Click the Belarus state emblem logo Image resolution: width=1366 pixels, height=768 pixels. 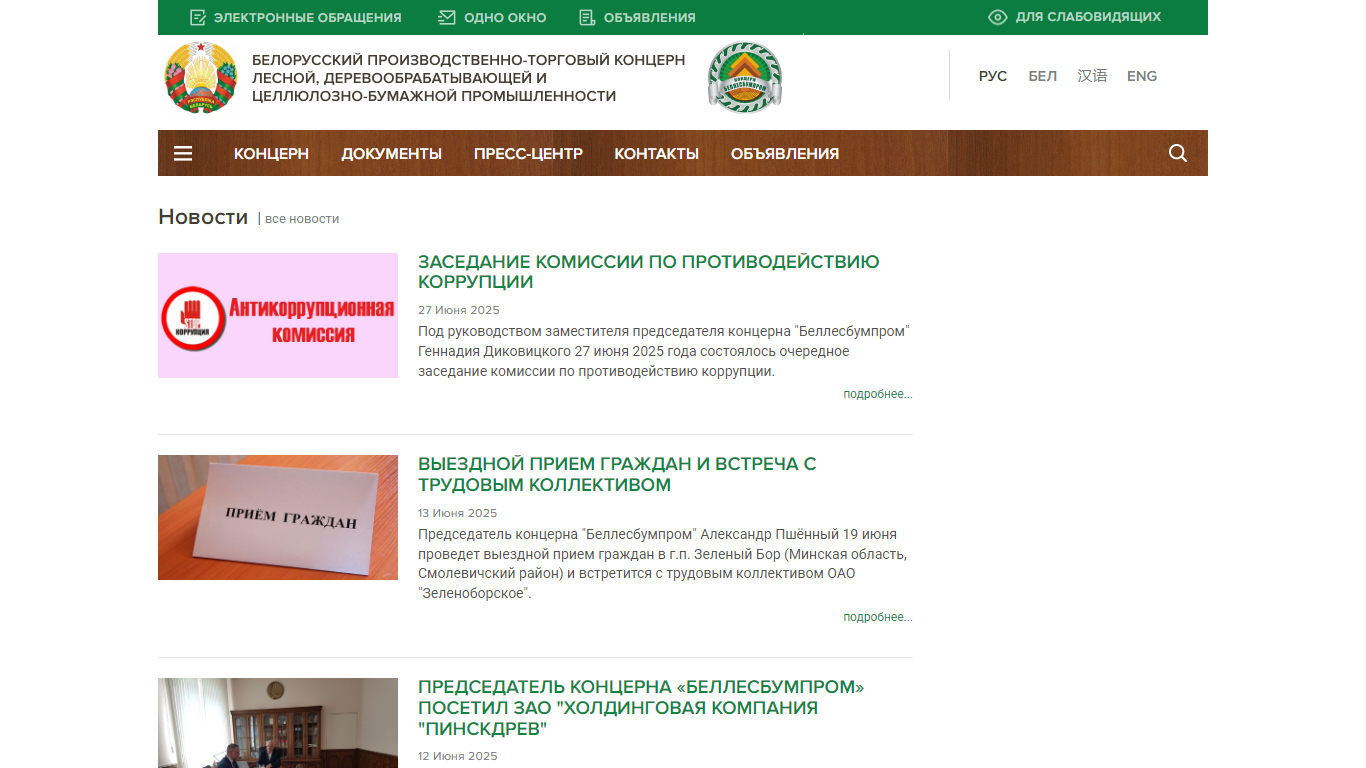pos(201,77)
